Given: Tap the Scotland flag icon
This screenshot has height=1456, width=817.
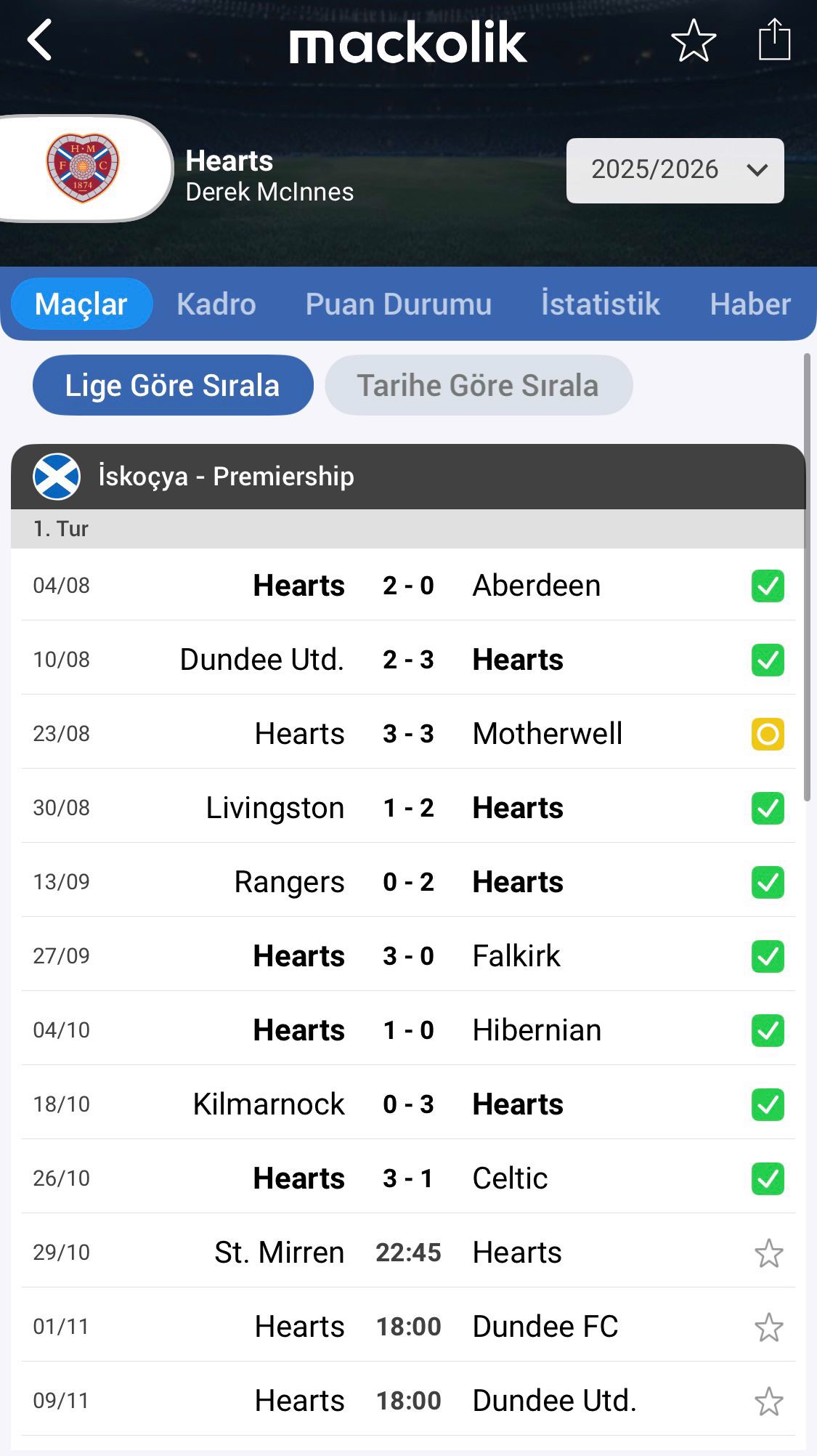Looking at the screenshot, I should coord(57,477).
